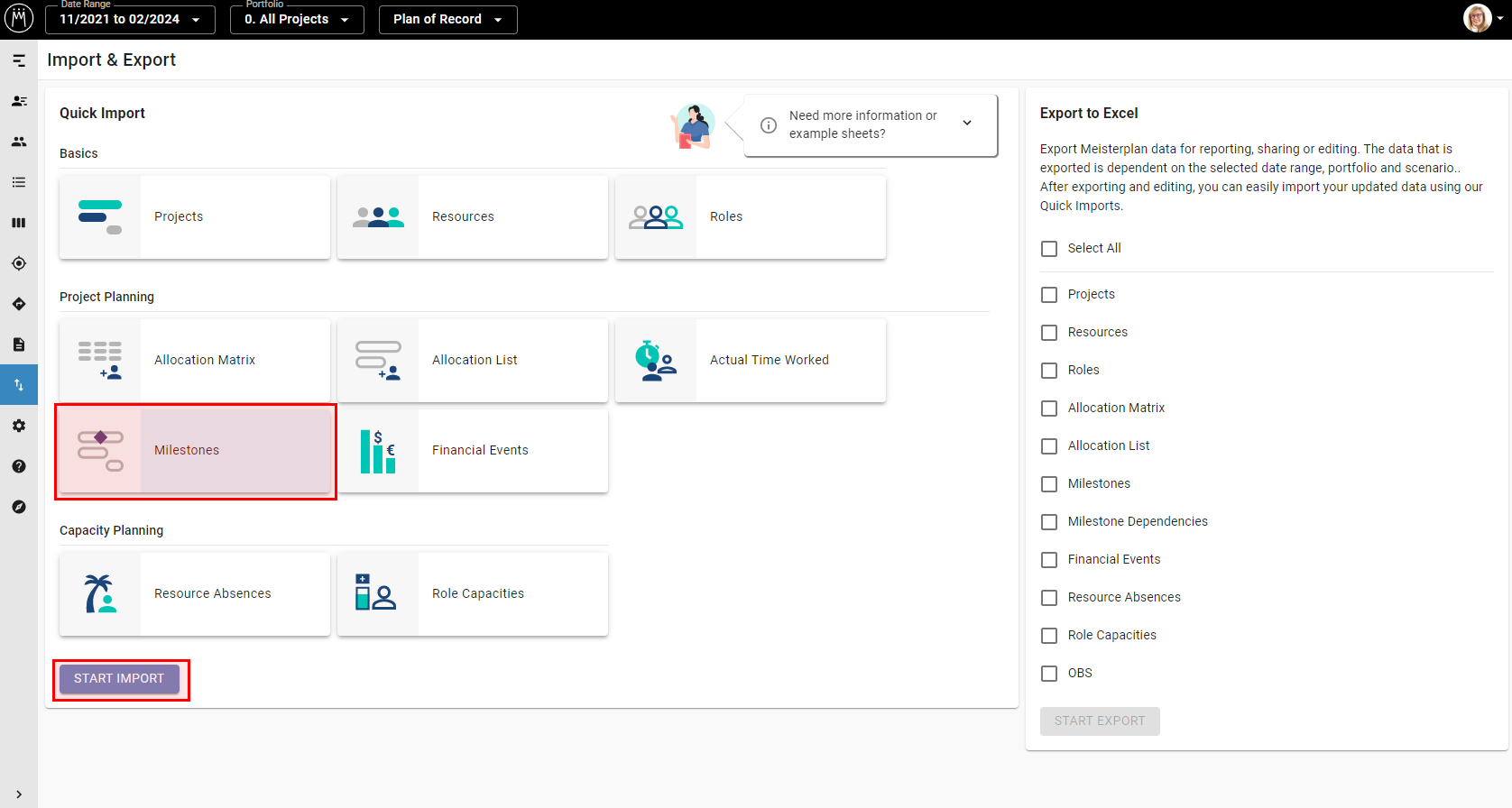The width and height of the screenshot is (1512, 808).
Task: Select the Allocation List import card
Action: (x=473, y=361)
